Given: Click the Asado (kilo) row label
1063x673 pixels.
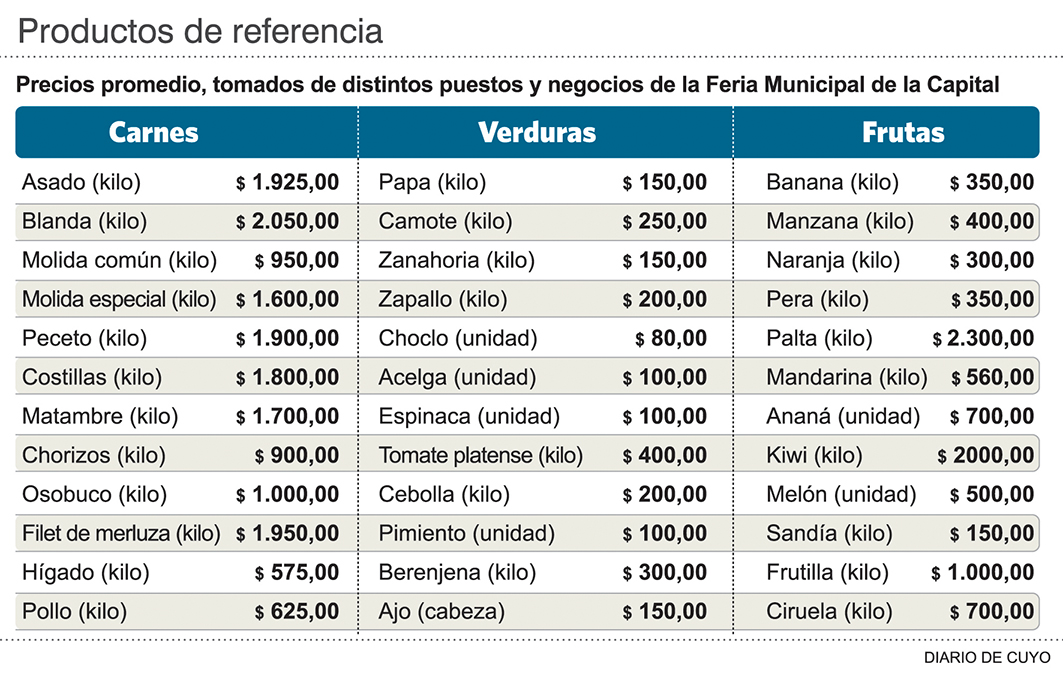Looking at the screenshot, I should (81, 183).
